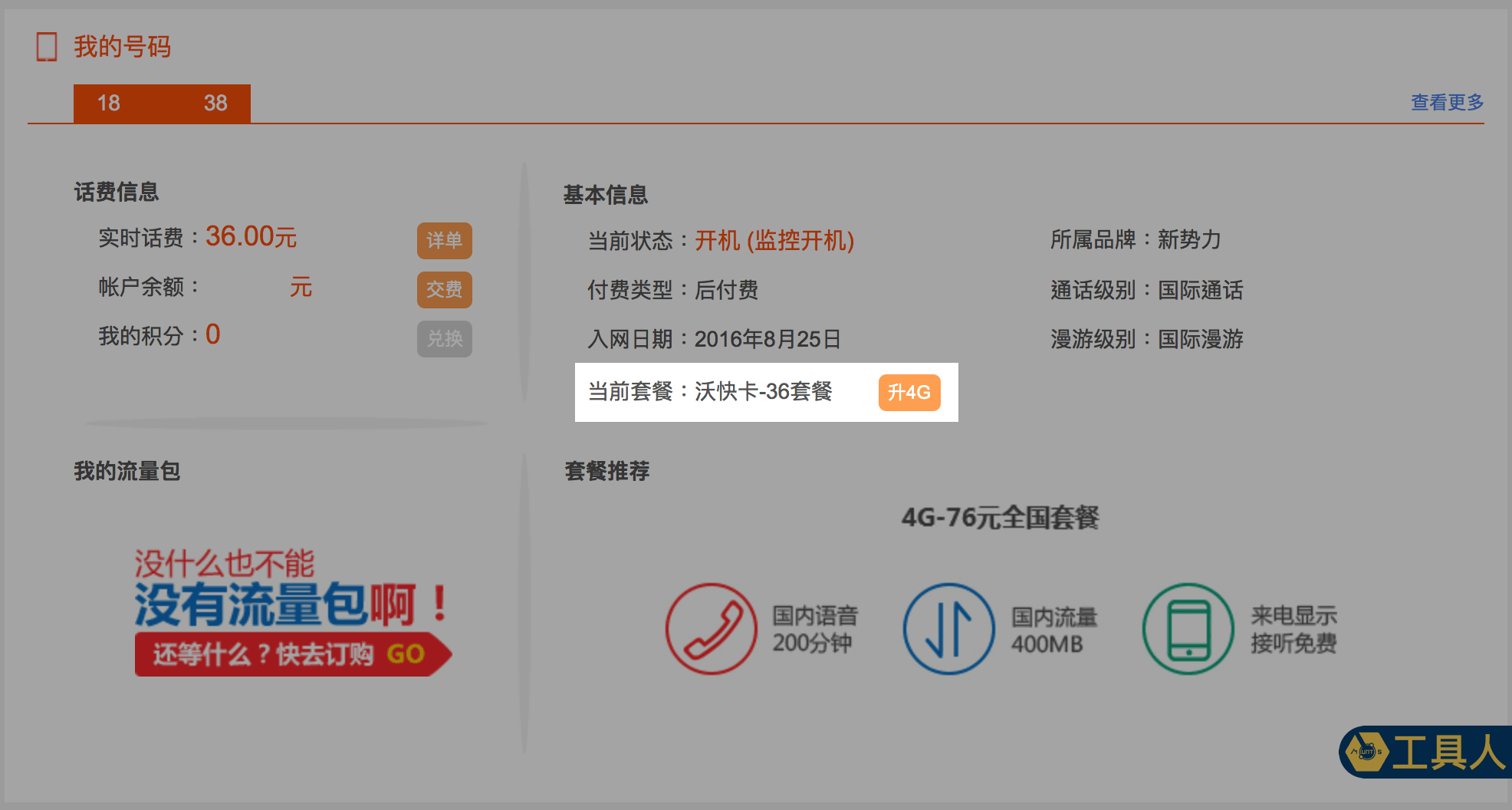Click the 来电显示 接听免费 label

coord(1294,629)
